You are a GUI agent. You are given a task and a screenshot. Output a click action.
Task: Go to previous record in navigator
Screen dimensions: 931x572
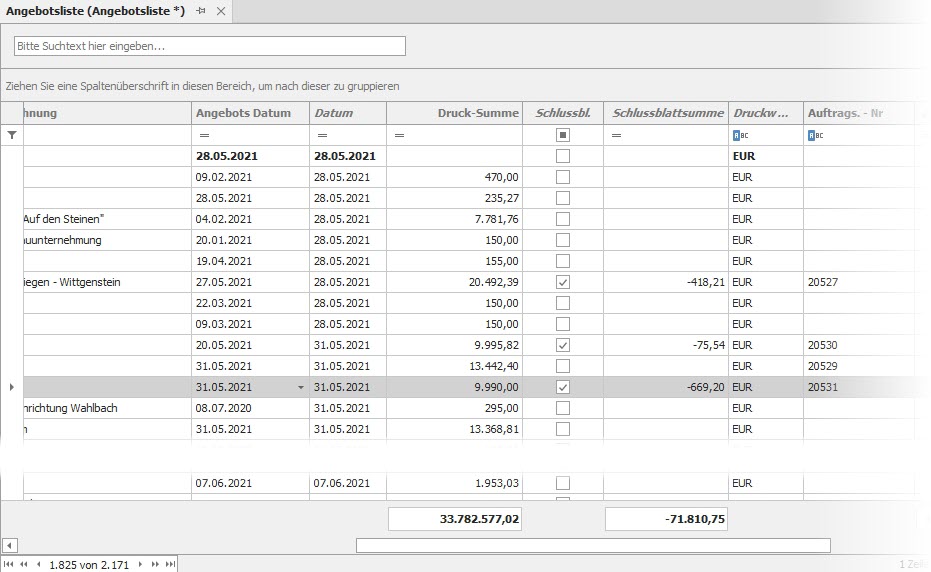(x=38, y=565)
